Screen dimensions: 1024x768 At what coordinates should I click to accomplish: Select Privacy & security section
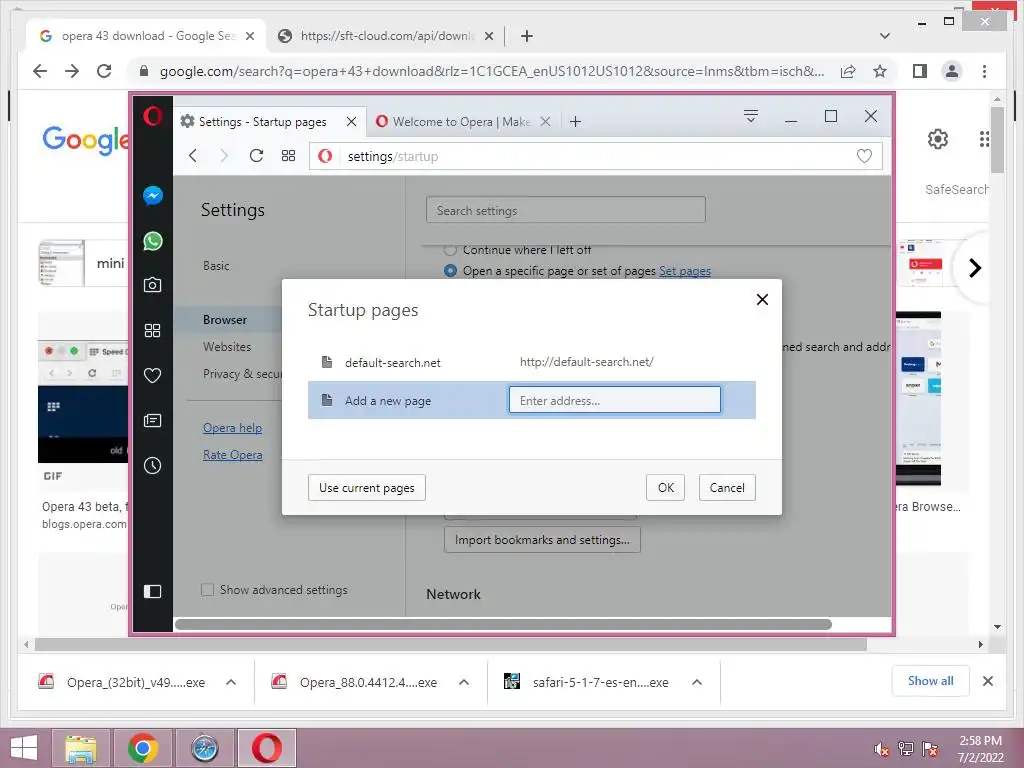tap(242, 374)
